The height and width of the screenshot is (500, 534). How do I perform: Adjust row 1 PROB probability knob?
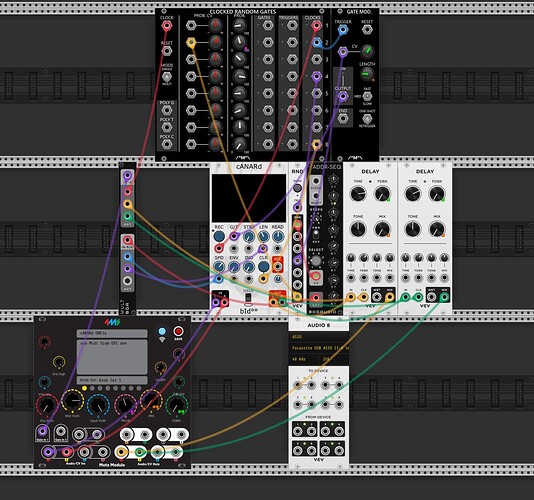tap(239, 26)
